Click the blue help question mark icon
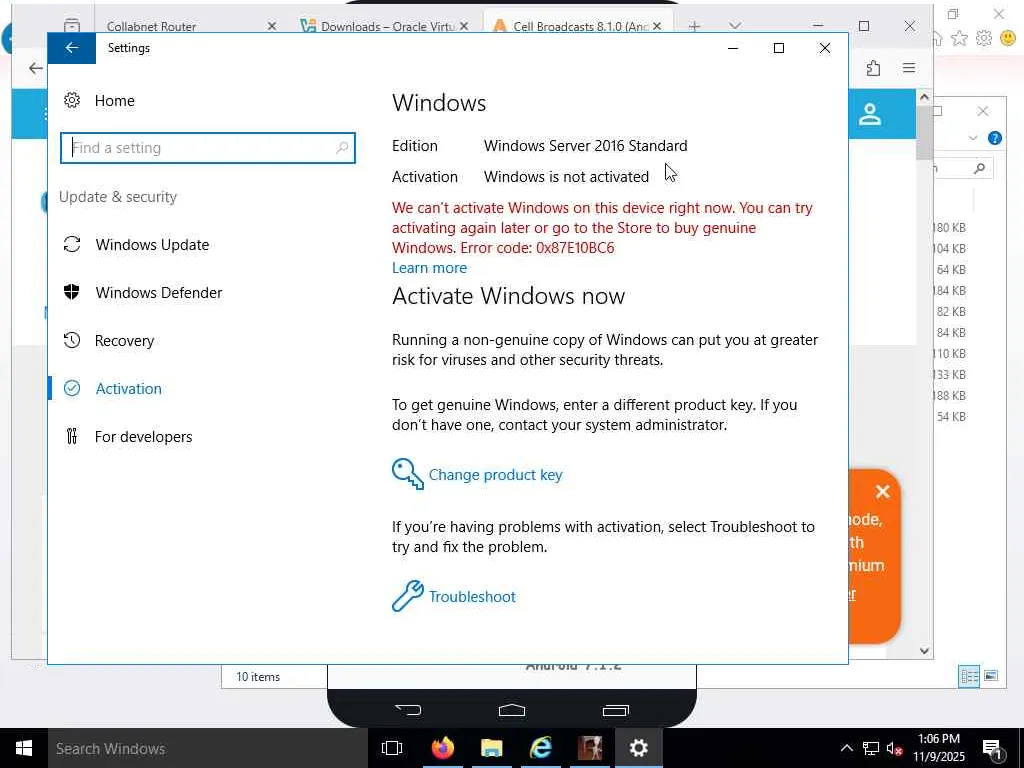The width and height of the screenshot is (1024, 768). pos(995,138)
